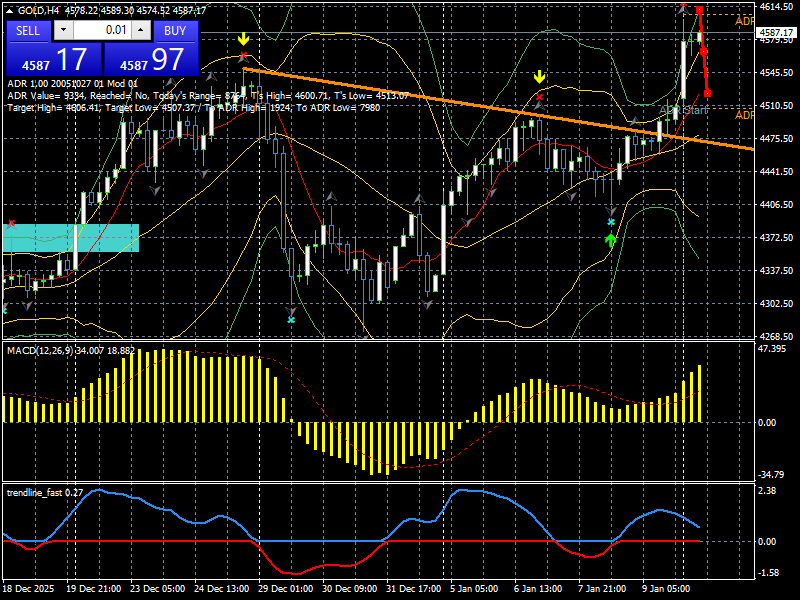Click the 30 Dec 09:00 time label

(x=350, y=589)
